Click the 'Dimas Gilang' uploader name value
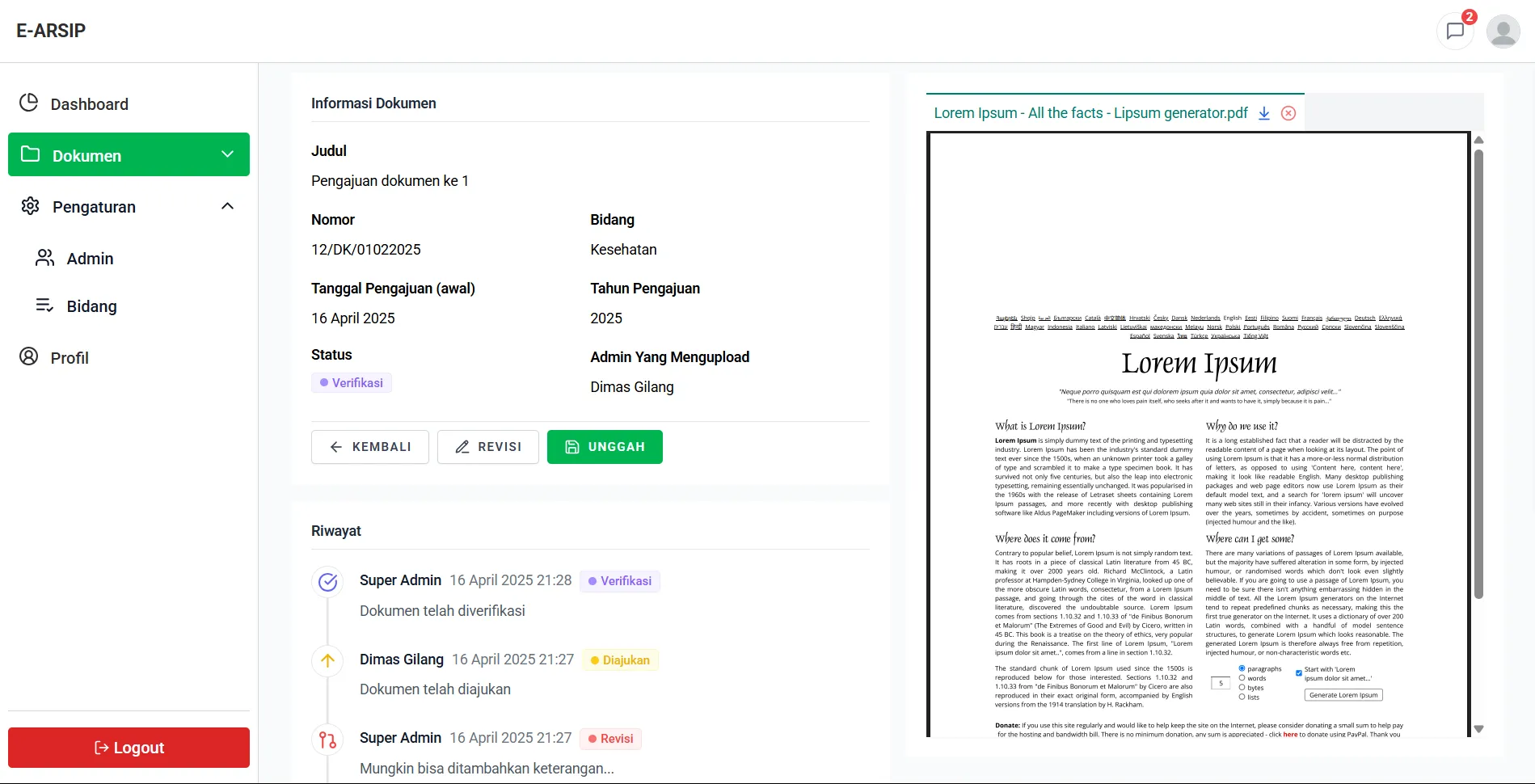 632,387
